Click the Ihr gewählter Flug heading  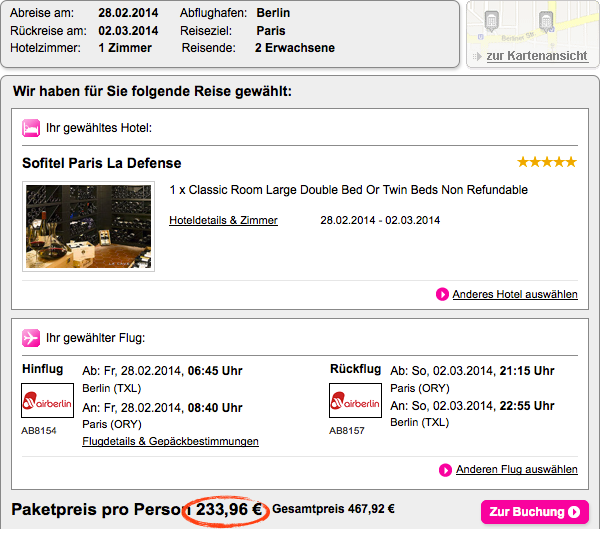tap(96, 338)
